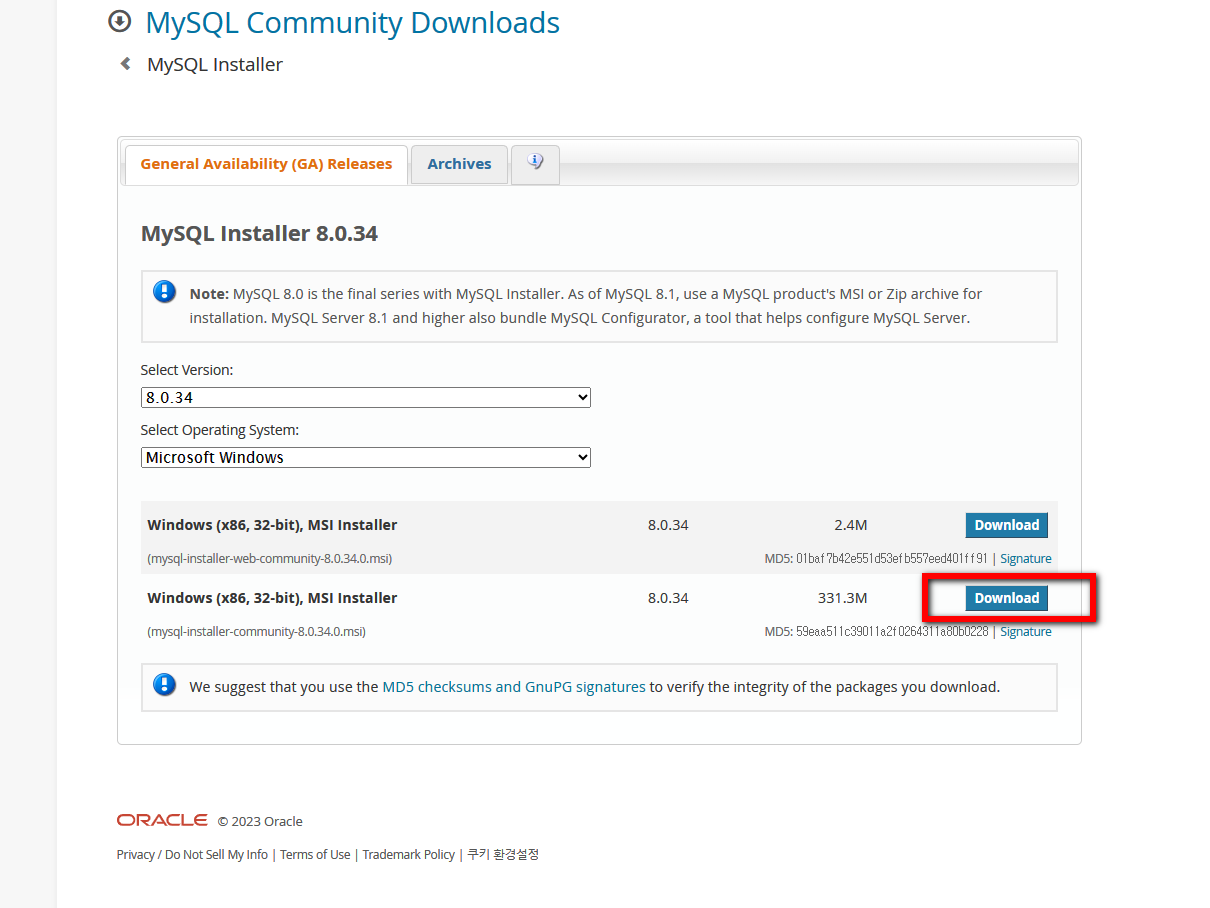The width and height of the screenshot is (1210, 908).
Task: Click the MD5 hash starting with 01baf7b4
Action: [892, 558]
